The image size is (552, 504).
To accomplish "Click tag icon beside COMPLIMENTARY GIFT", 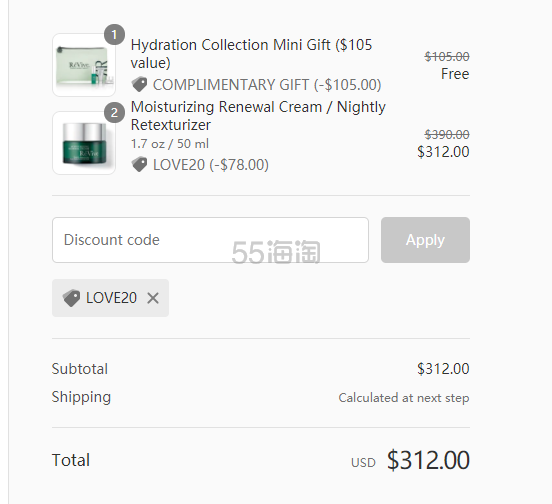I will coord(139,84).
